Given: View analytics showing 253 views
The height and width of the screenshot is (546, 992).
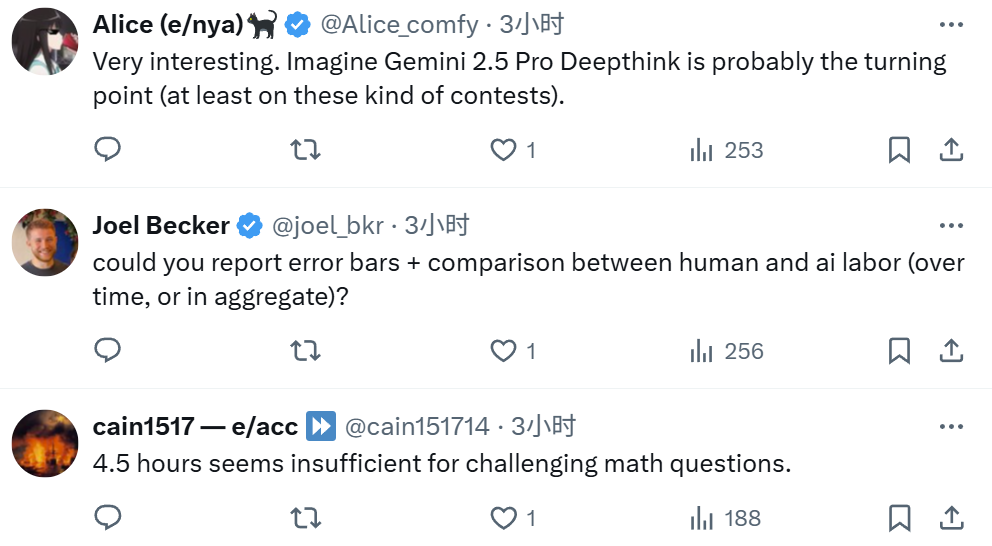Looking at the screenshot, I should coord(727,150).
